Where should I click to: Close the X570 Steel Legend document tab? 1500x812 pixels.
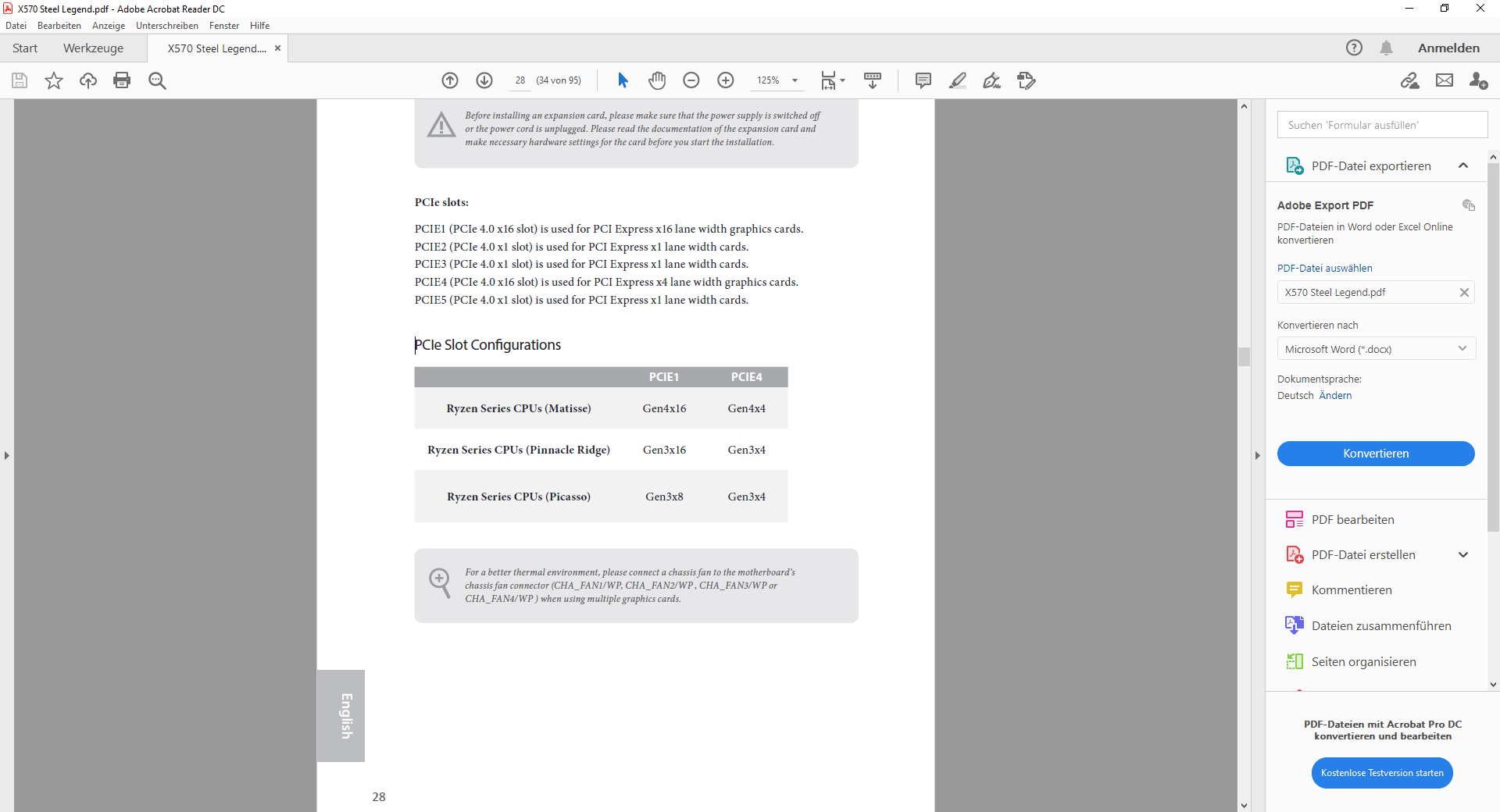(x=277, y=48)
